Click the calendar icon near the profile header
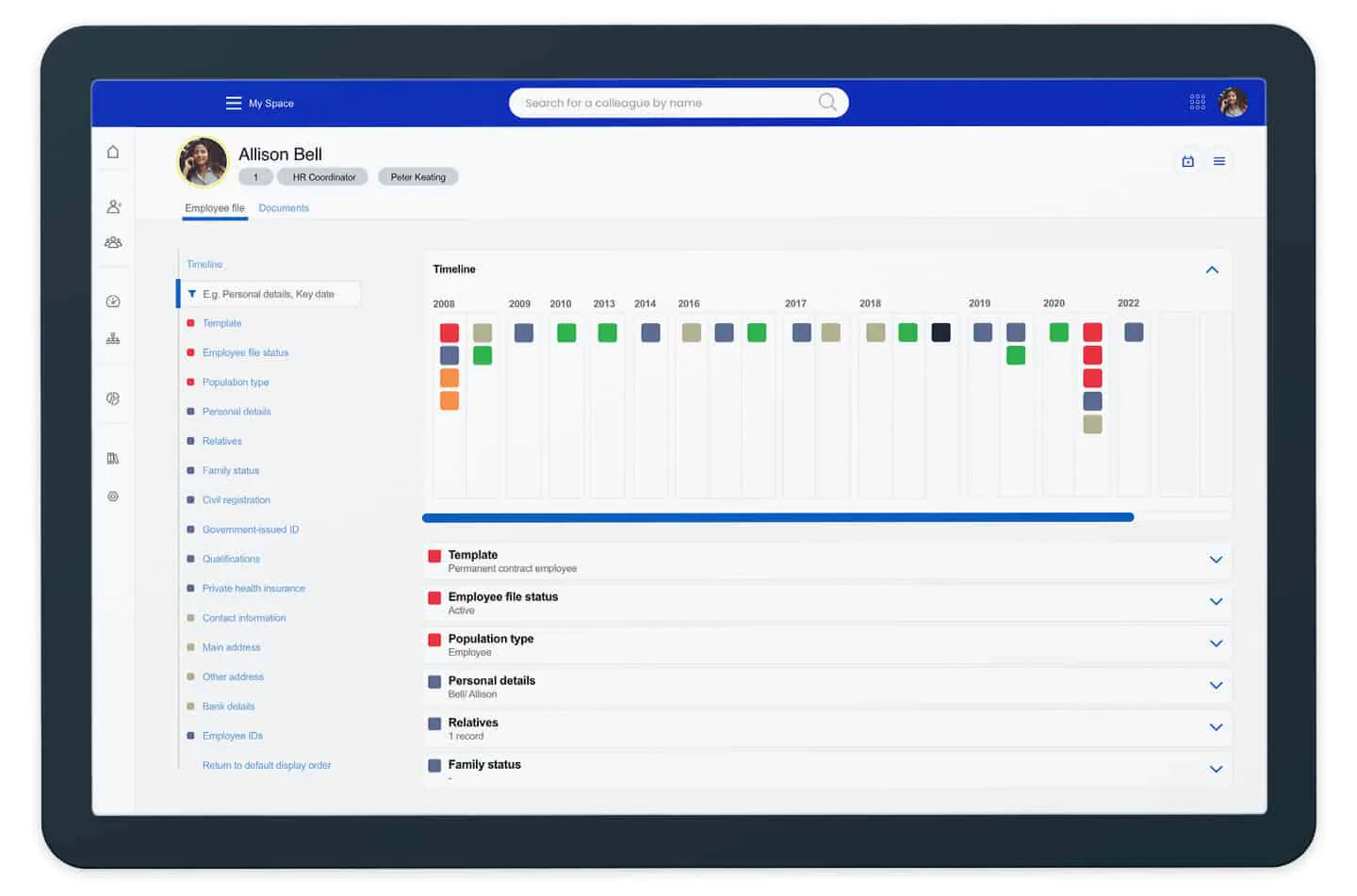 pos(1187,161)
